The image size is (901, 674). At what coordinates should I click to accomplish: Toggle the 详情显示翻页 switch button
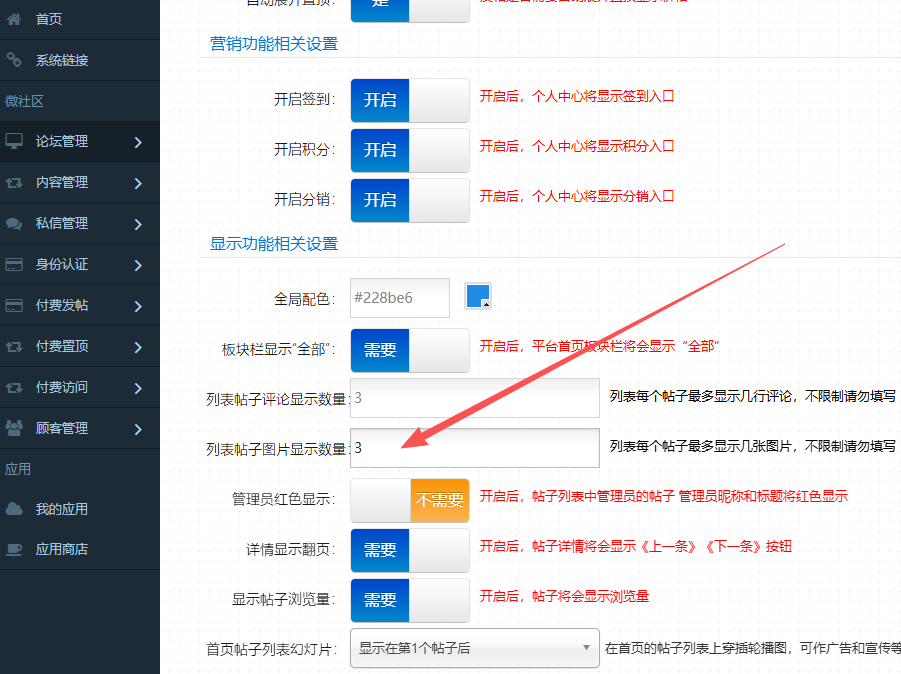[409, 550]
